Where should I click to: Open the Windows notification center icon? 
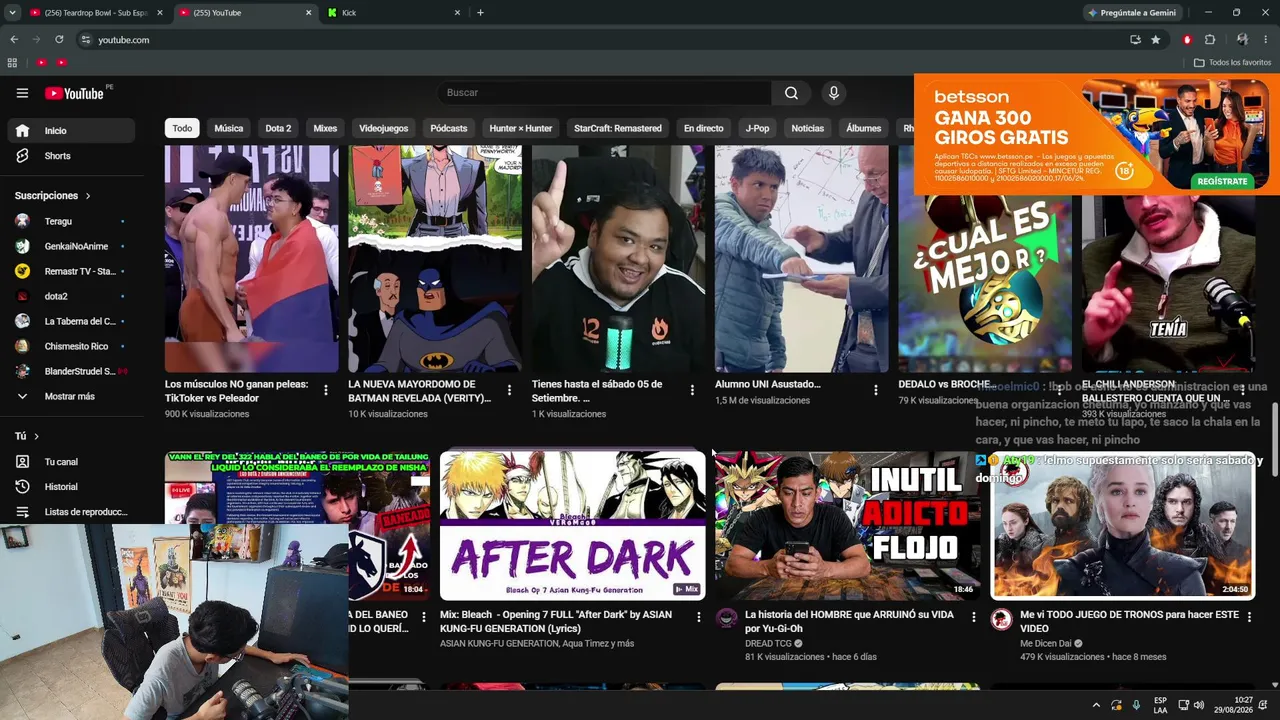click(x=1263, y=705)
